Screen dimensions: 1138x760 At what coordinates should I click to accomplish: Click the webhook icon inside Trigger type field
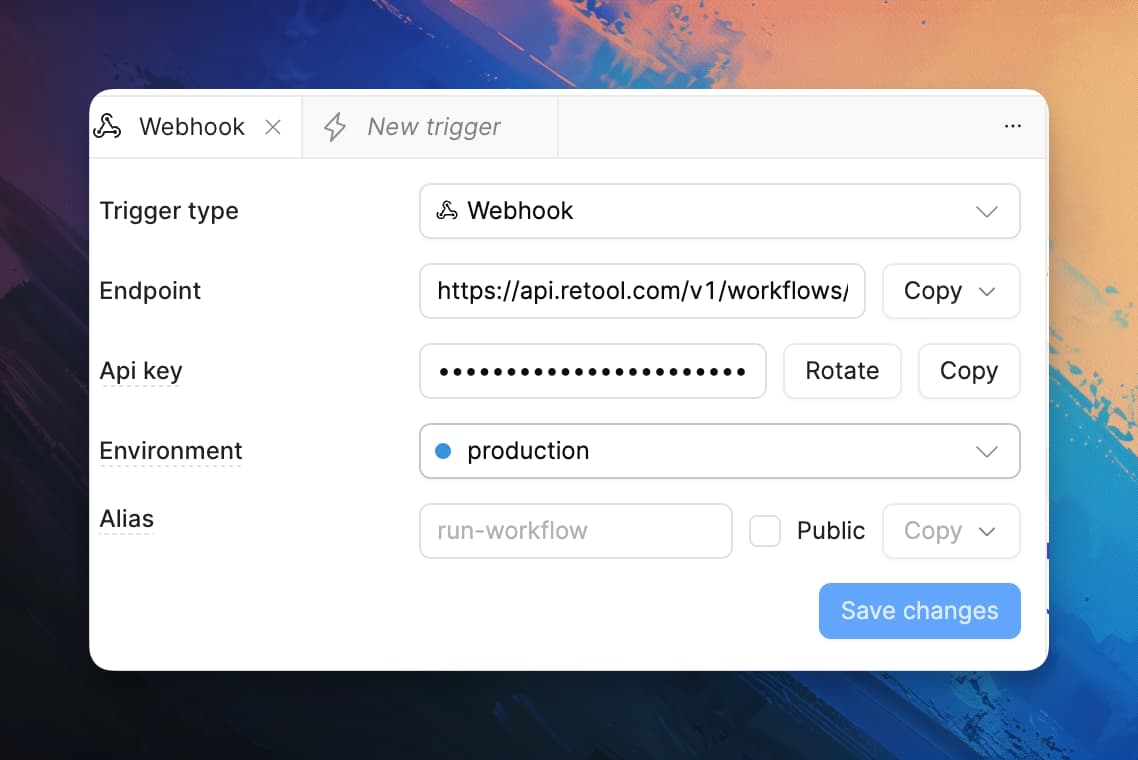(x=447, y=211)
